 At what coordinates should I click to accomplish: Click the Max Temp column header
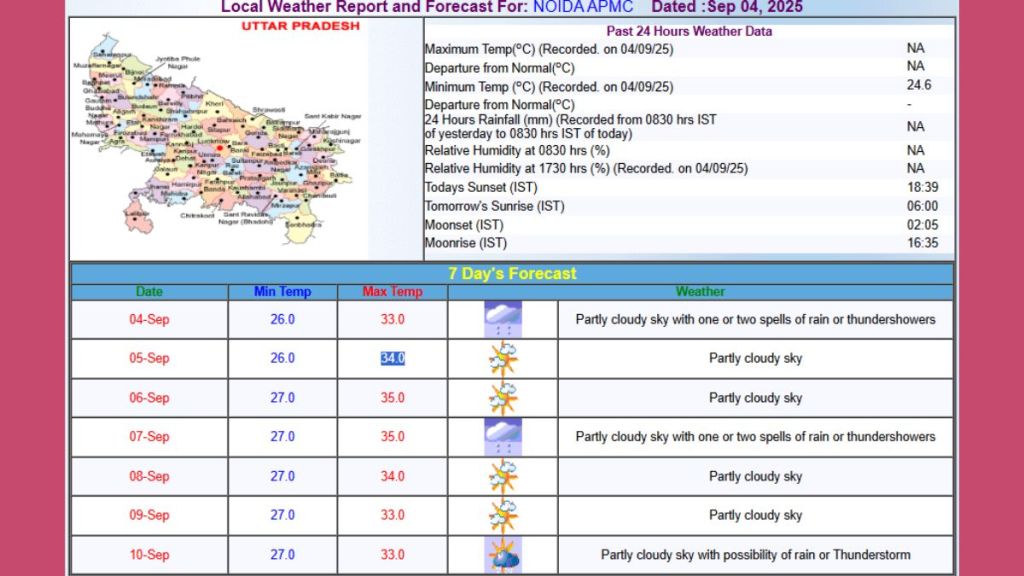(x=392, y=292)
